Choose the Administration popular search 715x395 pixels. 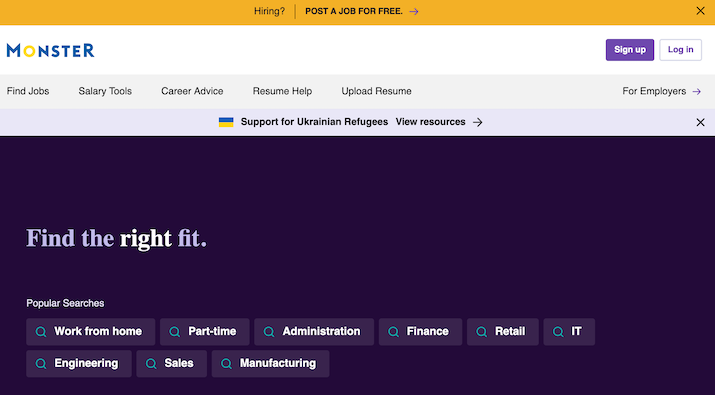click(314, 332)
